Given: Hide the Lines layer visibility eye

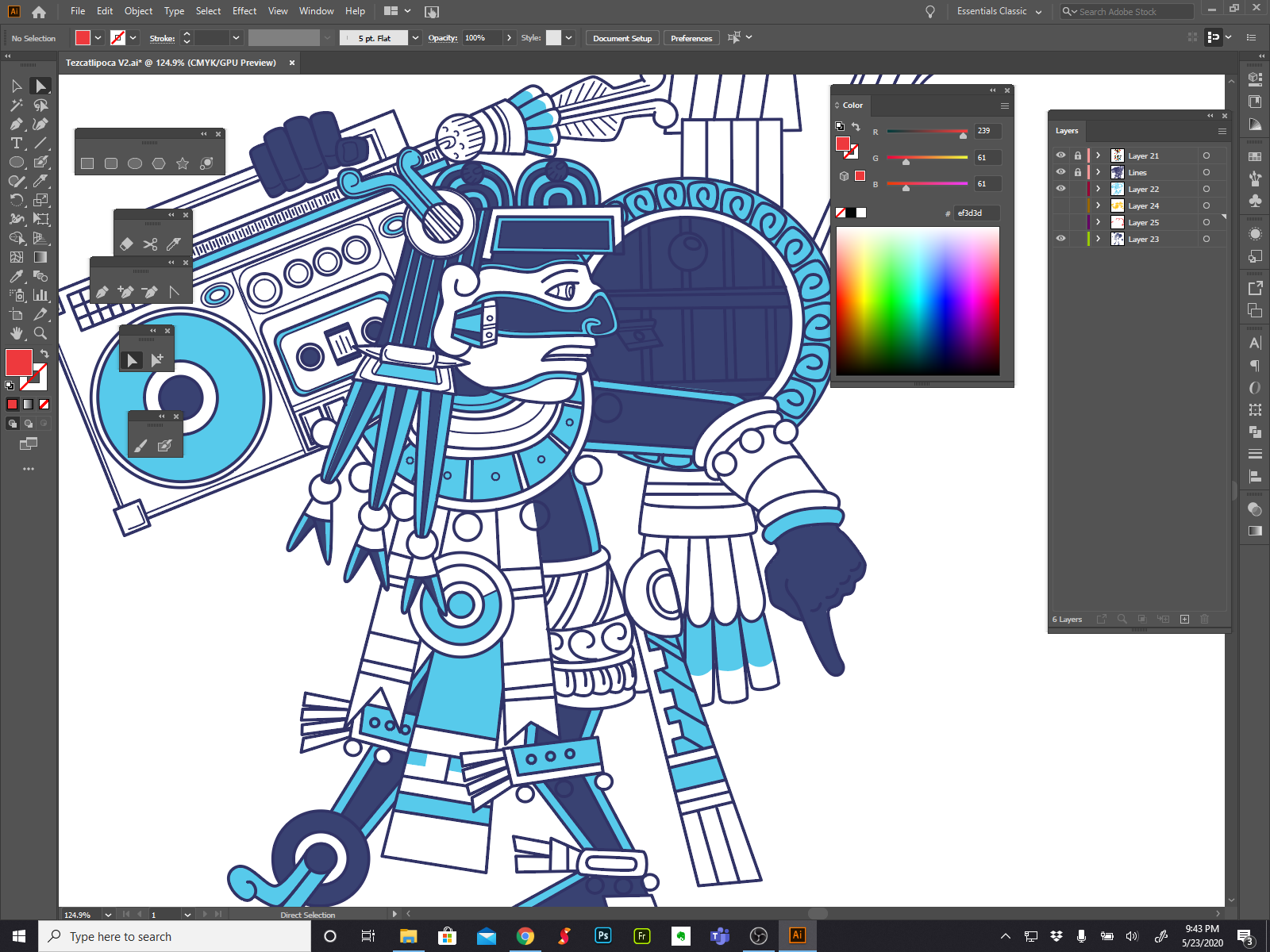Looking at the screenshot, I should tap(1060, 172).
